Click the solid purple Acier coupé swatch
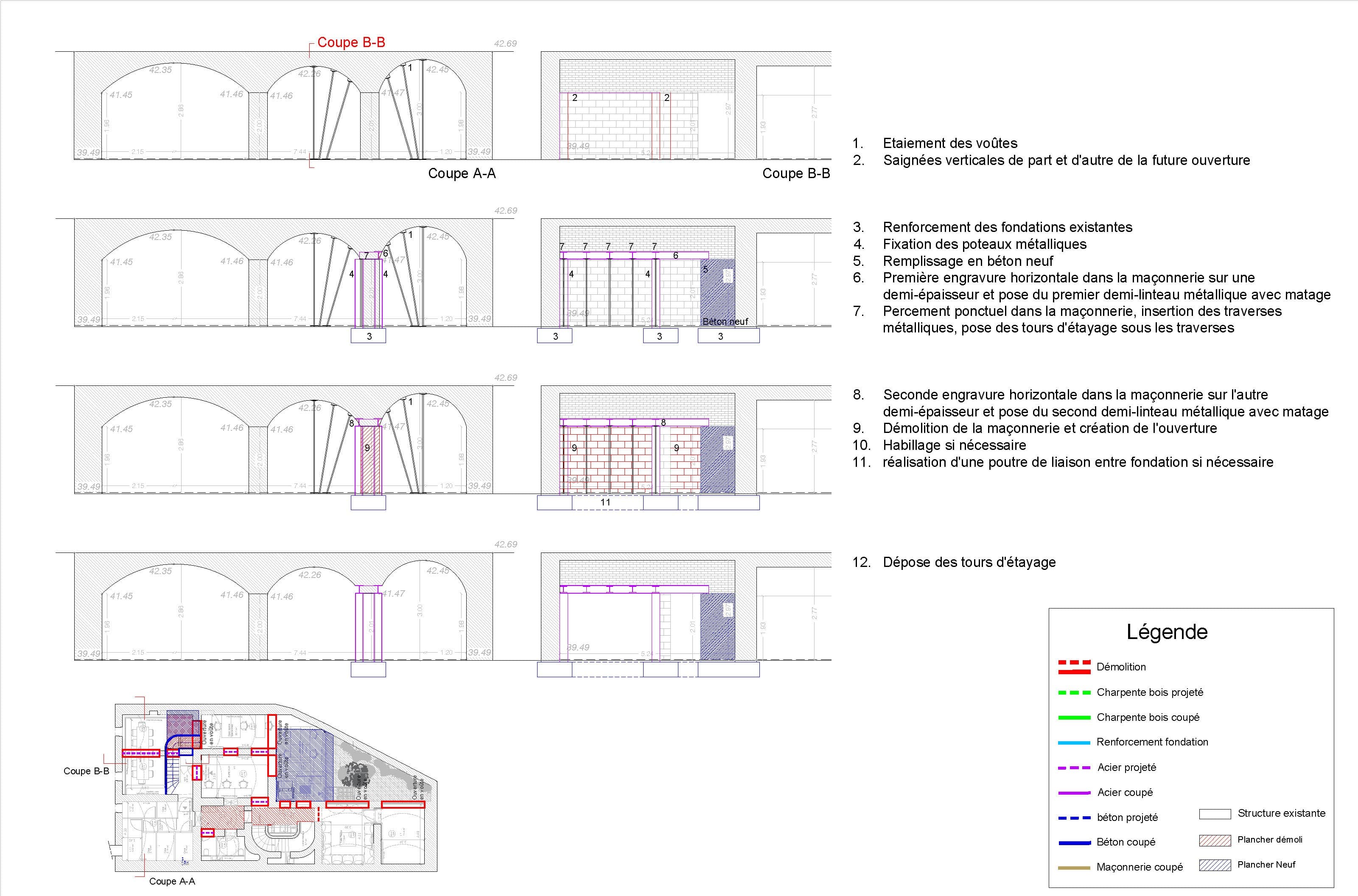Screen dimensions: 1358x896 pos(1075,793)
